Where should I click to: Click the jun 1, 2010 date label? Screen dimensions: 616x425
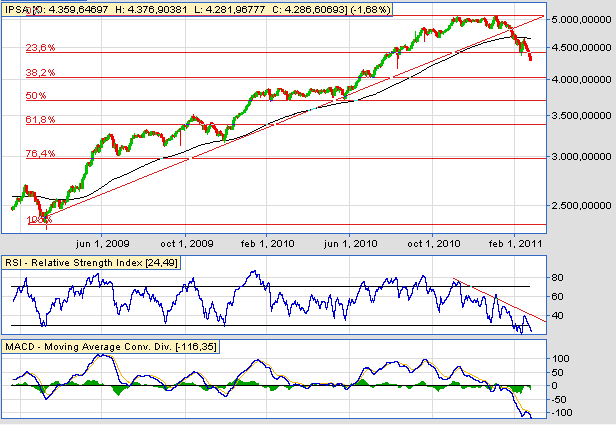tap(350, 244)
